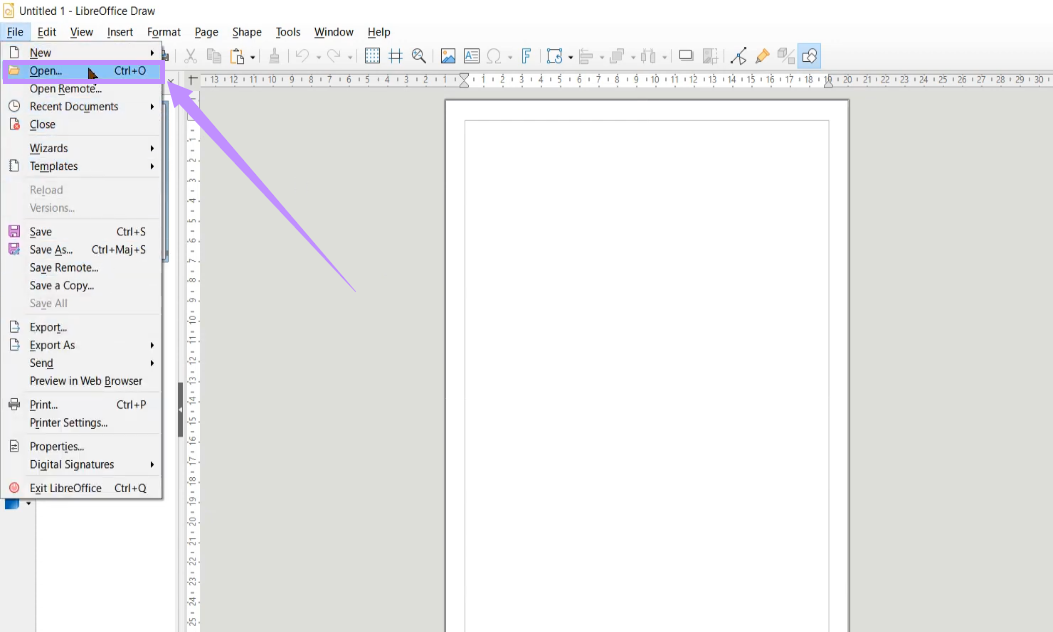This screenshot has width=1053, height=632.
Task: Click the blue color swatch bottom left
Action: coord(10,503)
